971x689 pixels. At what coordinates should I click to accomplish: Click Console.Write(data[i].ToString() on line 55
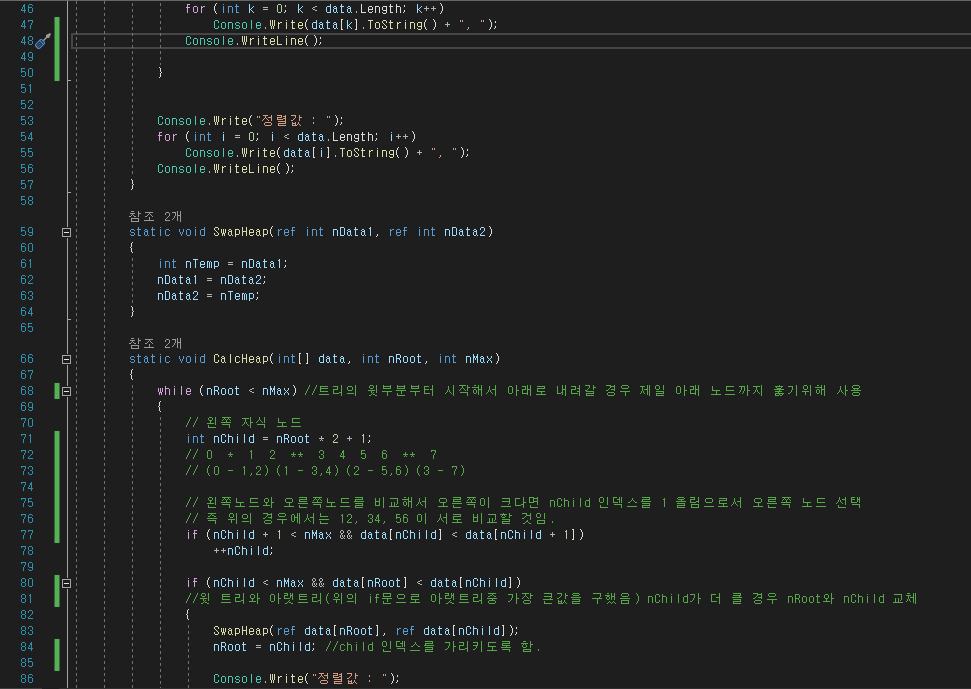[x=328, y=153]
